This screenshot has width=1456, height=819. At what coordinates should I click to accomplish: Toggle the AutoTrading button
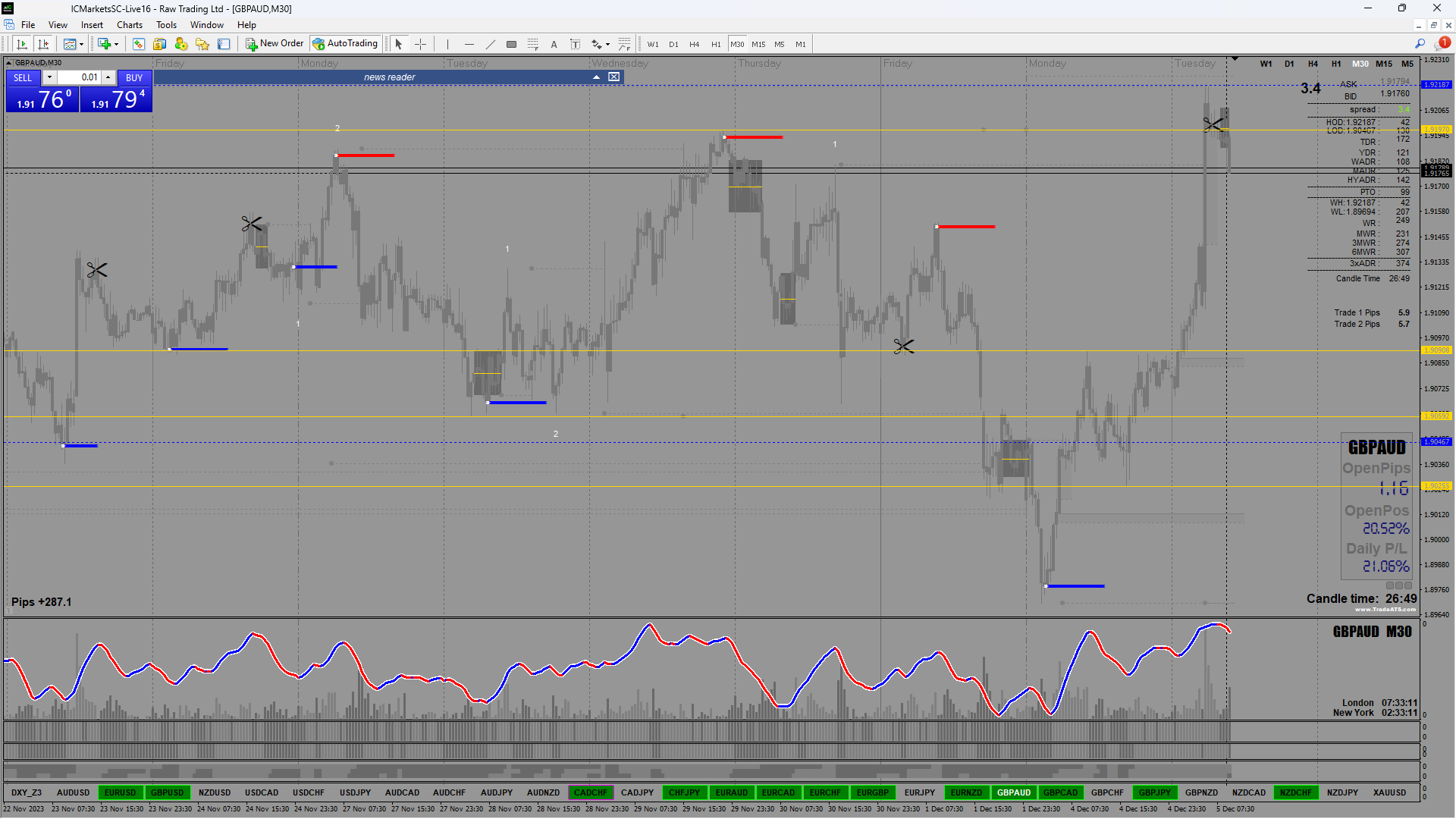pyautogui.click(x=345, y=44)
